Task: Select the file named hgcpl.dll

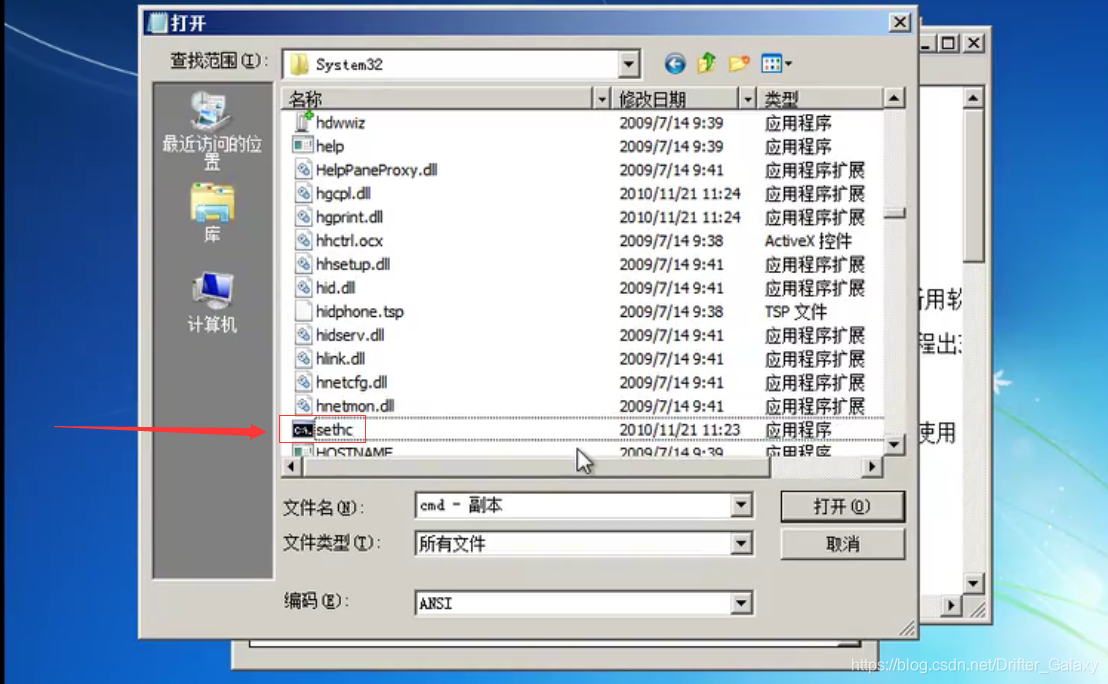Action: coord(343,194)
